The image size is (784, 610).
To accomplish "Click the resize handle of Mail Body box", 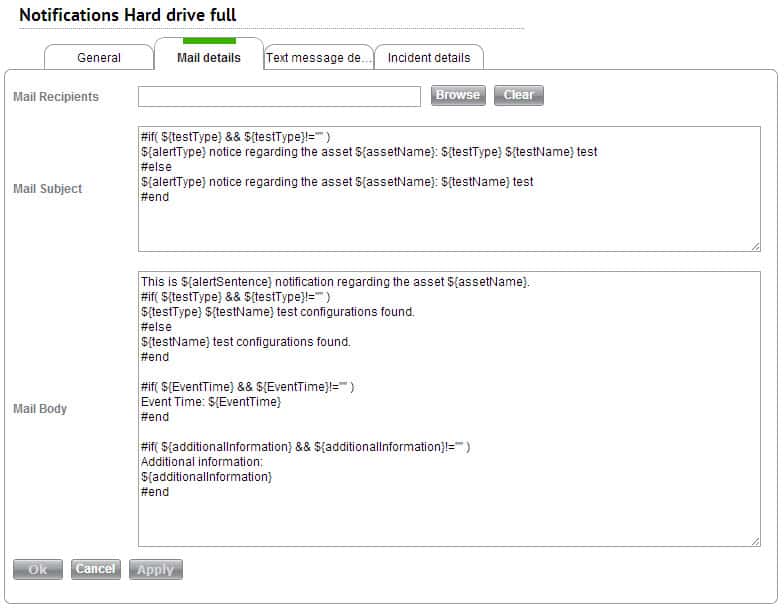I will 755,541.
